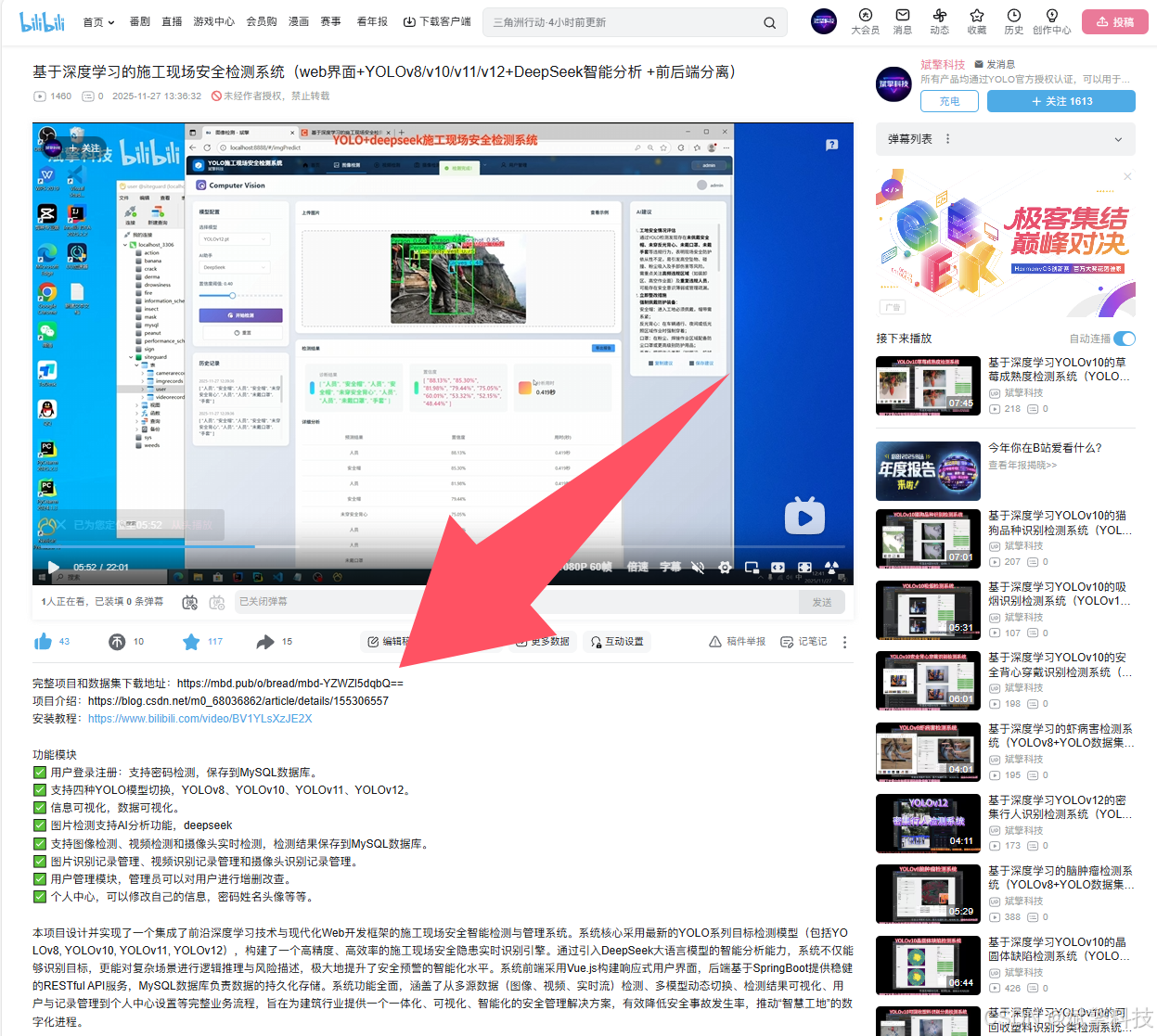
Task: Open the 草莓成熟度检测系统 recommended video thumbnail
Action: 928,386
